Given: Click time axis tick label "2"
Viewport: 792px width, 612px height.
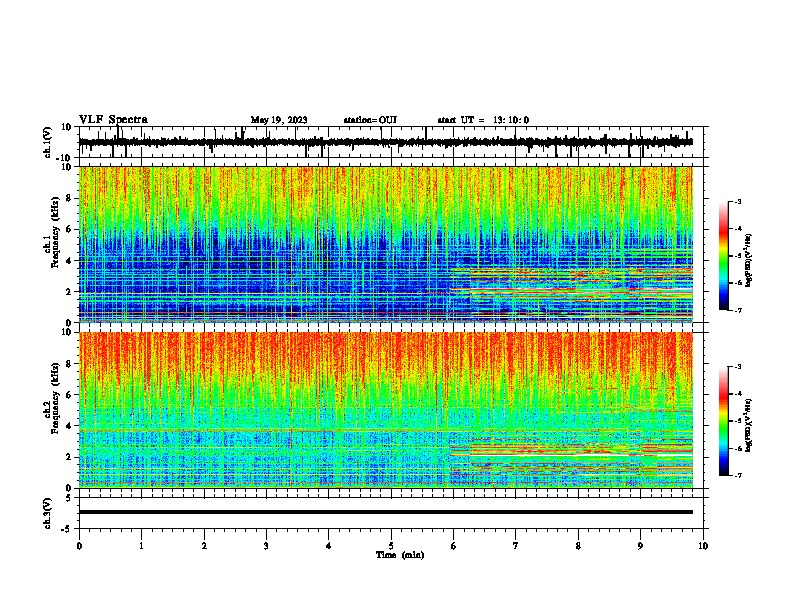Looking at the screenshot, I should (204, 546).
